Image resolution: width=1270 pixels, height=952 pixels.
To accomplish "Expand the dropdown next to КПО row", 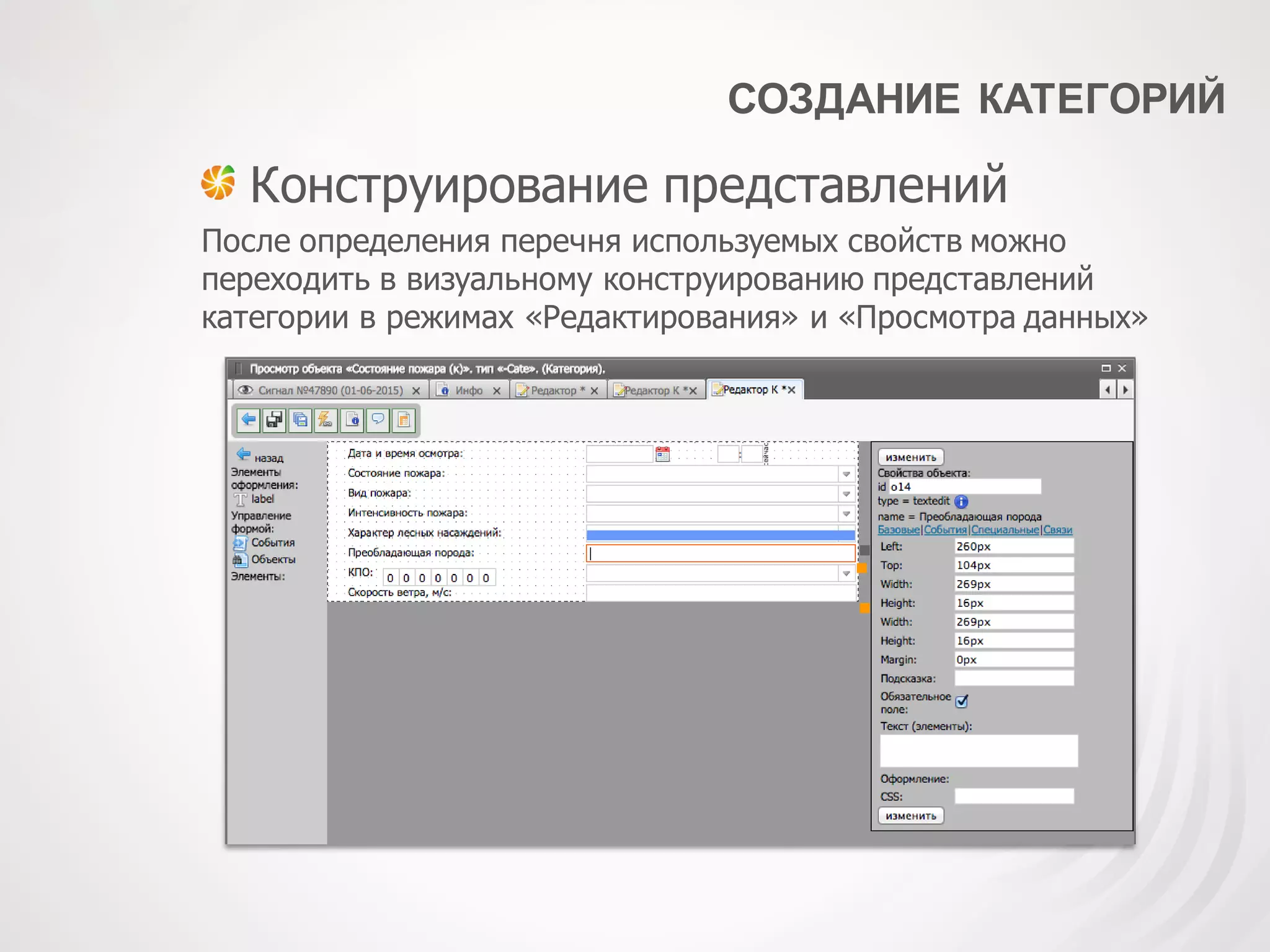I will click(846, 574).
